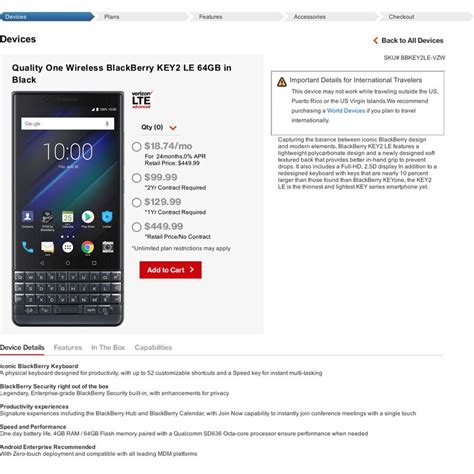Click the Play Store icon on phone screen
This screenshot has height=474, width=474.
[x=88, y=217]
